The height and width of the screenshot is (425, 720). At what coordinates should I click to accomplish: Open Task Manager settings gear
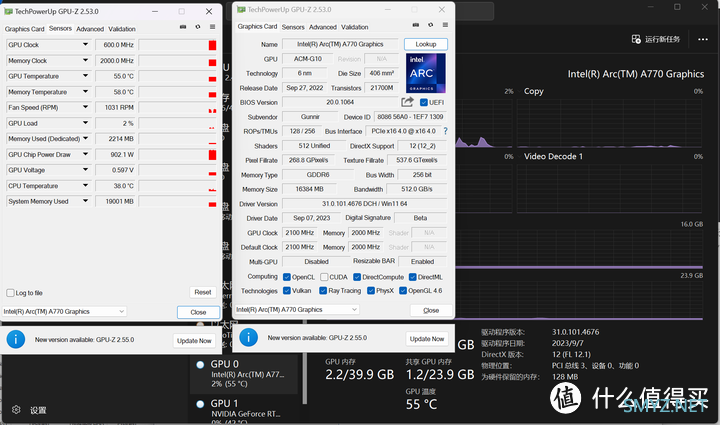click(x=16, y=410)
